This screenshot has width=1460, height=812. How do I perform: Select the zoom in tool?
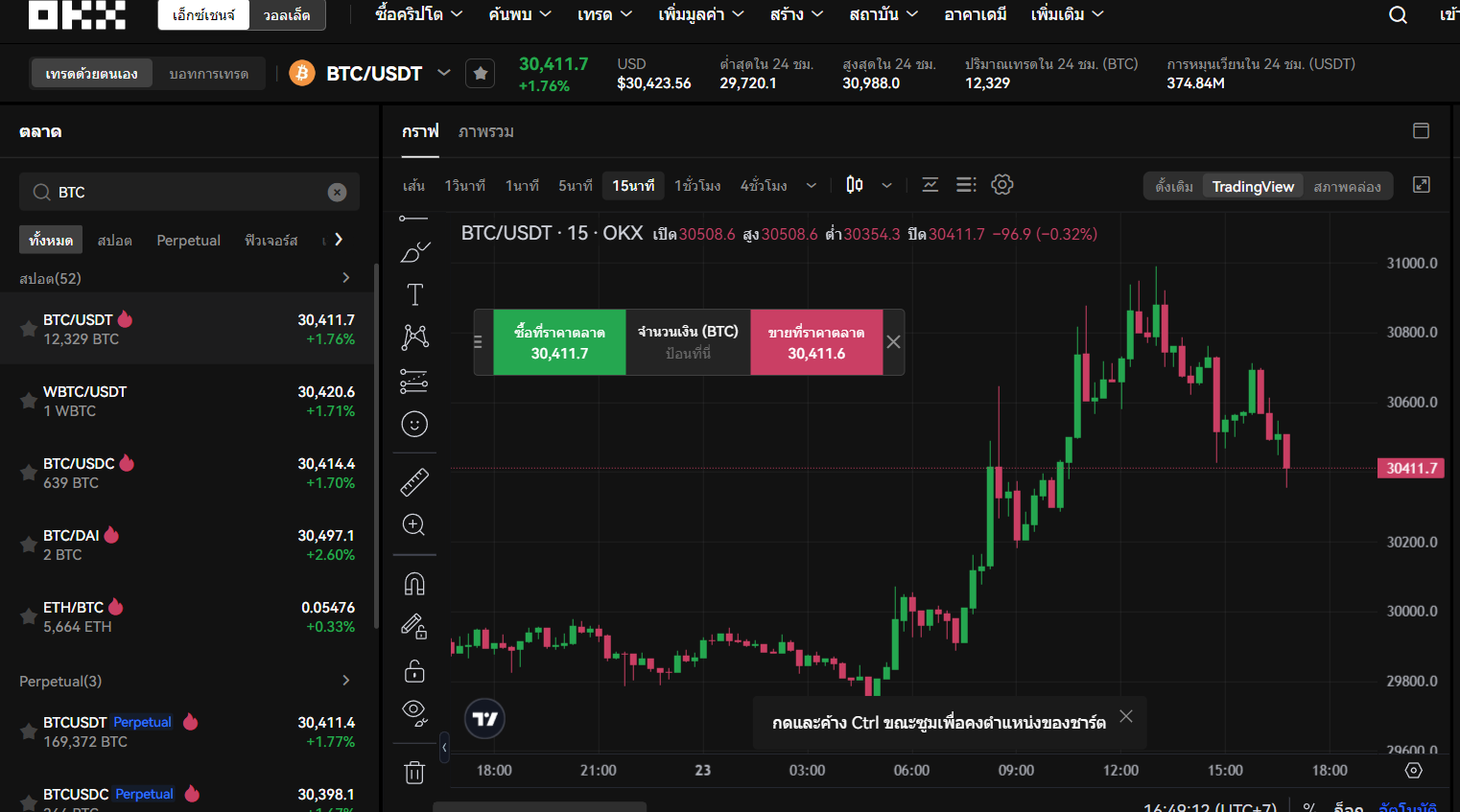tap(414, 524)
